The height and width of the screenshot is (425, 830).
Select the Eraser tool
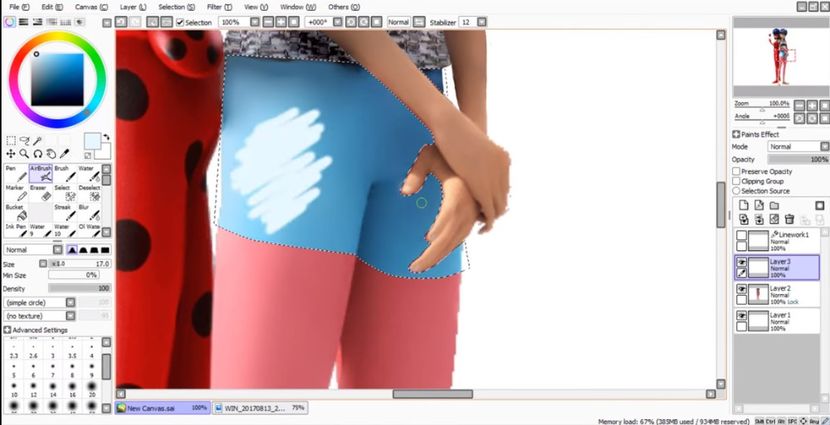(41, 193)
